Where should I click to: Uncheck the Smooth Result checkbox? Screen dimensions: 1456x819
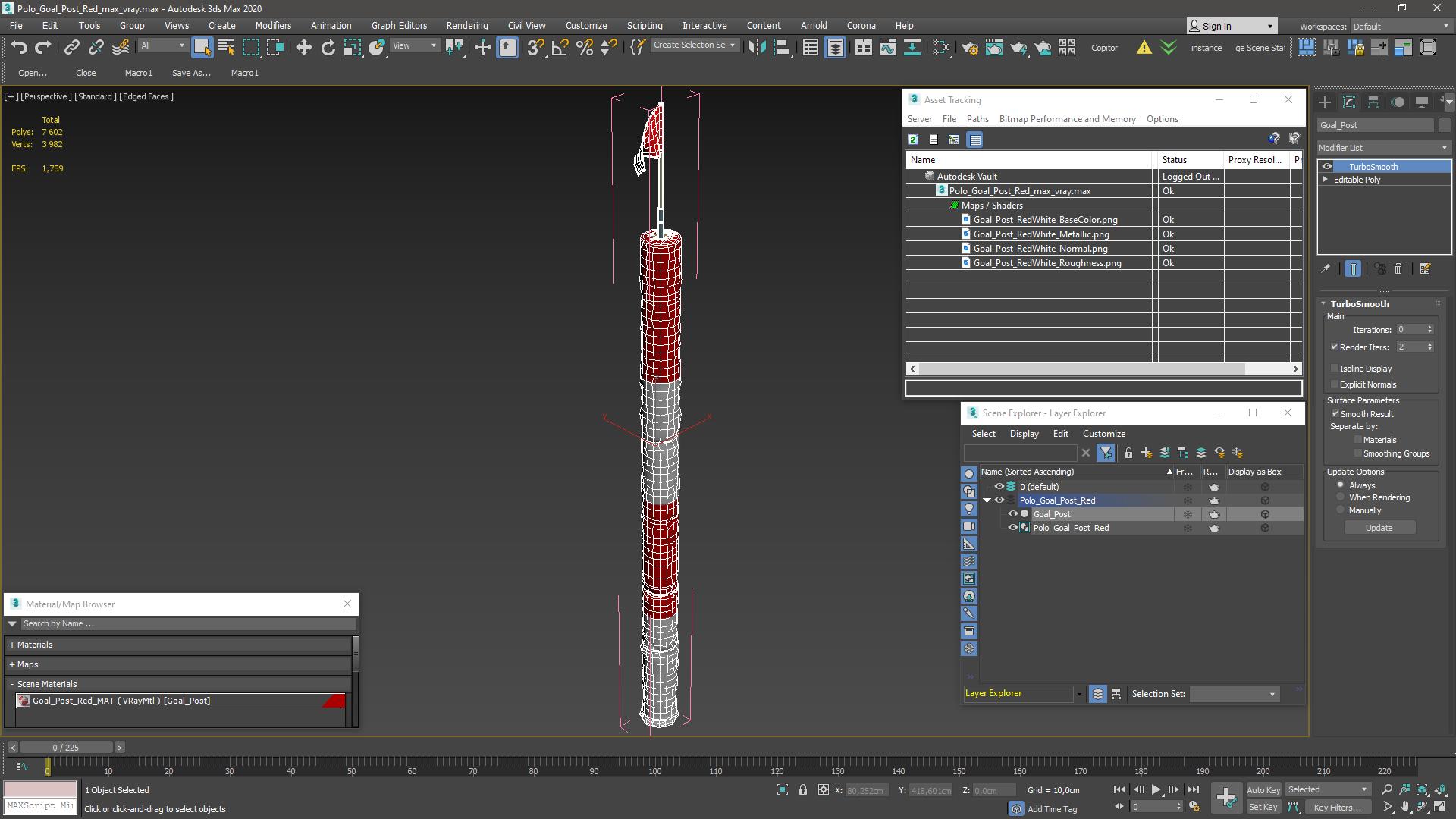(x=1335, y=414)
